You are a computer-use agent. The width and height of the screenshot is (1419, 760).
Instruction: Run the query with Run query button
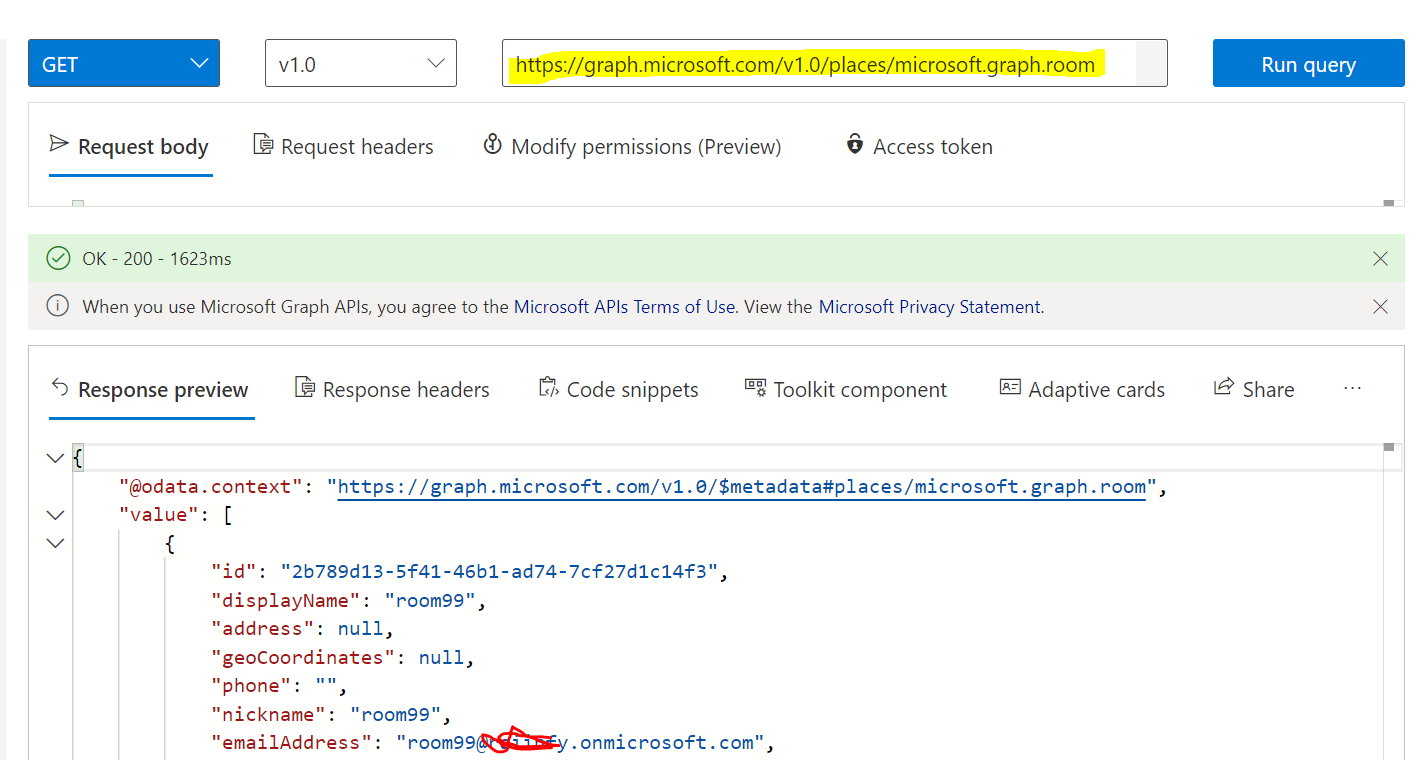click(1308, 64)
